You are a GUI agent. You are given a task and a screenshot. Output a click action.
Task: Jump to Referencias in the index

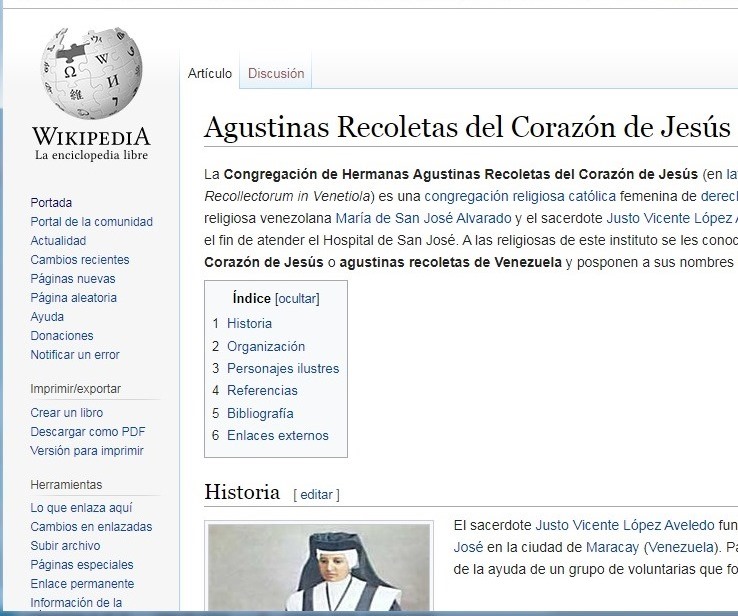pyautogui.click(x=262, y=390)
